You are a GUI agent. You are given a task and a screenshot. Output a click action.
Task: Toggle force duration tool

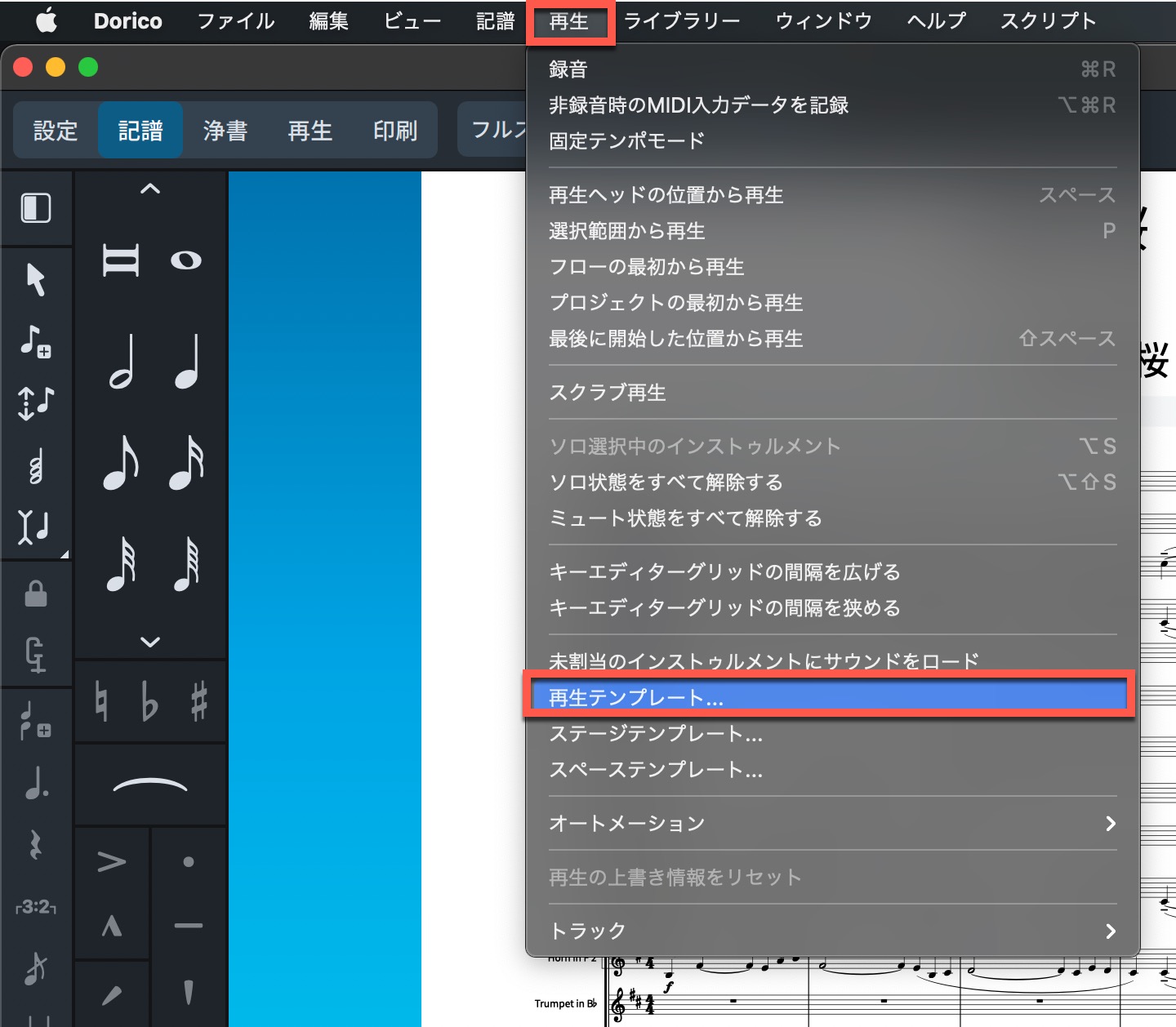click(36, 654)
